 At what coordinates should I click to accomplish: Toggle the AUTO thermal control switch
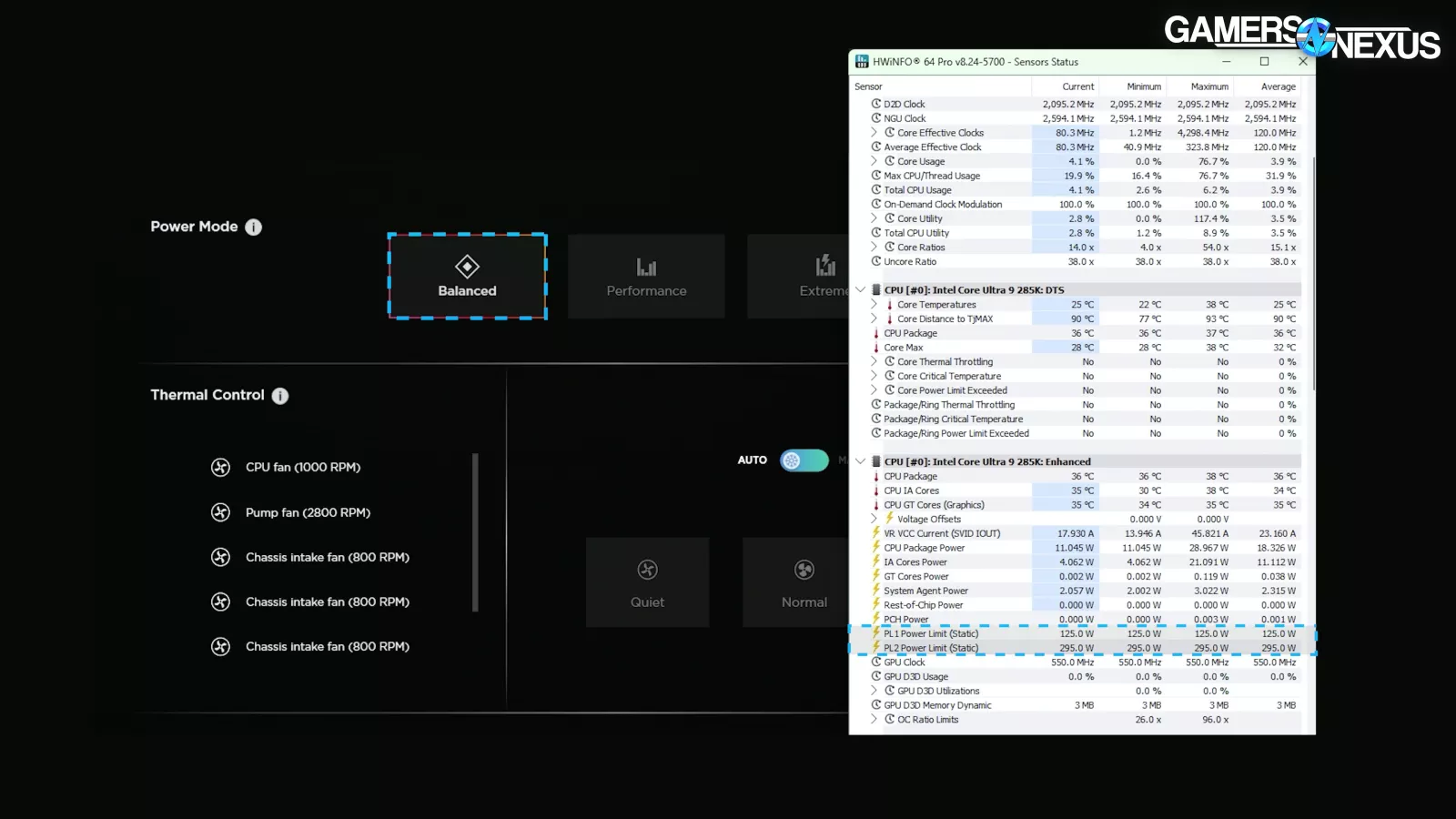tap(804, 460)
